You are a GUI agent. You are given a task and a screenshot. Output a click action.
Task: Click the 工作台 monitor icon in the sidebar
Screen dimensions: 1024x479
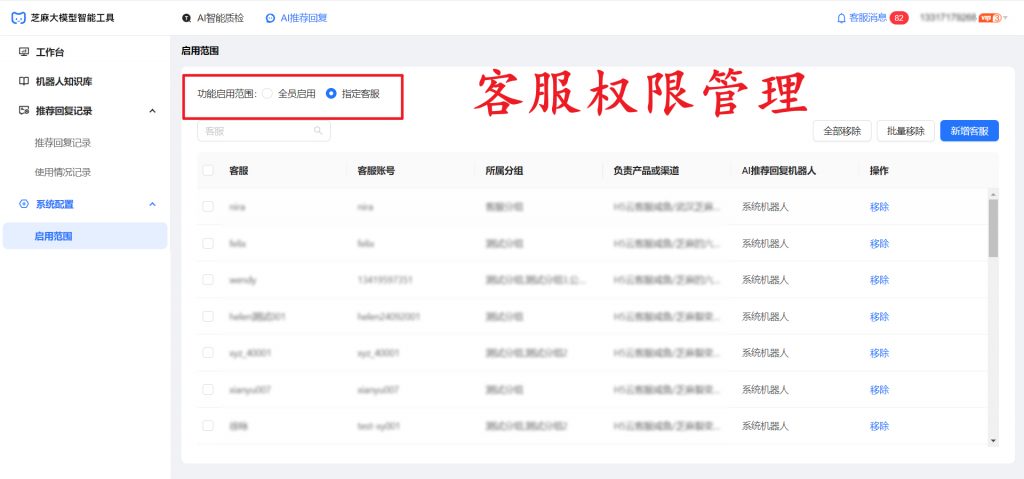[24, 52]
